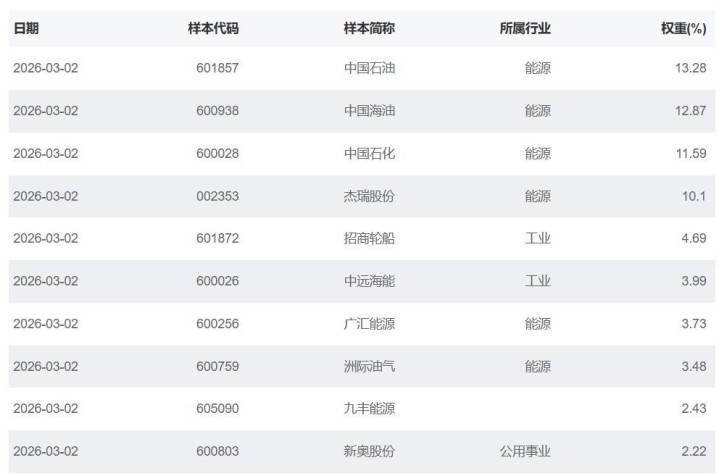Click the date in the 601872 row
Viewport: 719px width, 476px height.
pyautogui.click(x=46, y=238)
